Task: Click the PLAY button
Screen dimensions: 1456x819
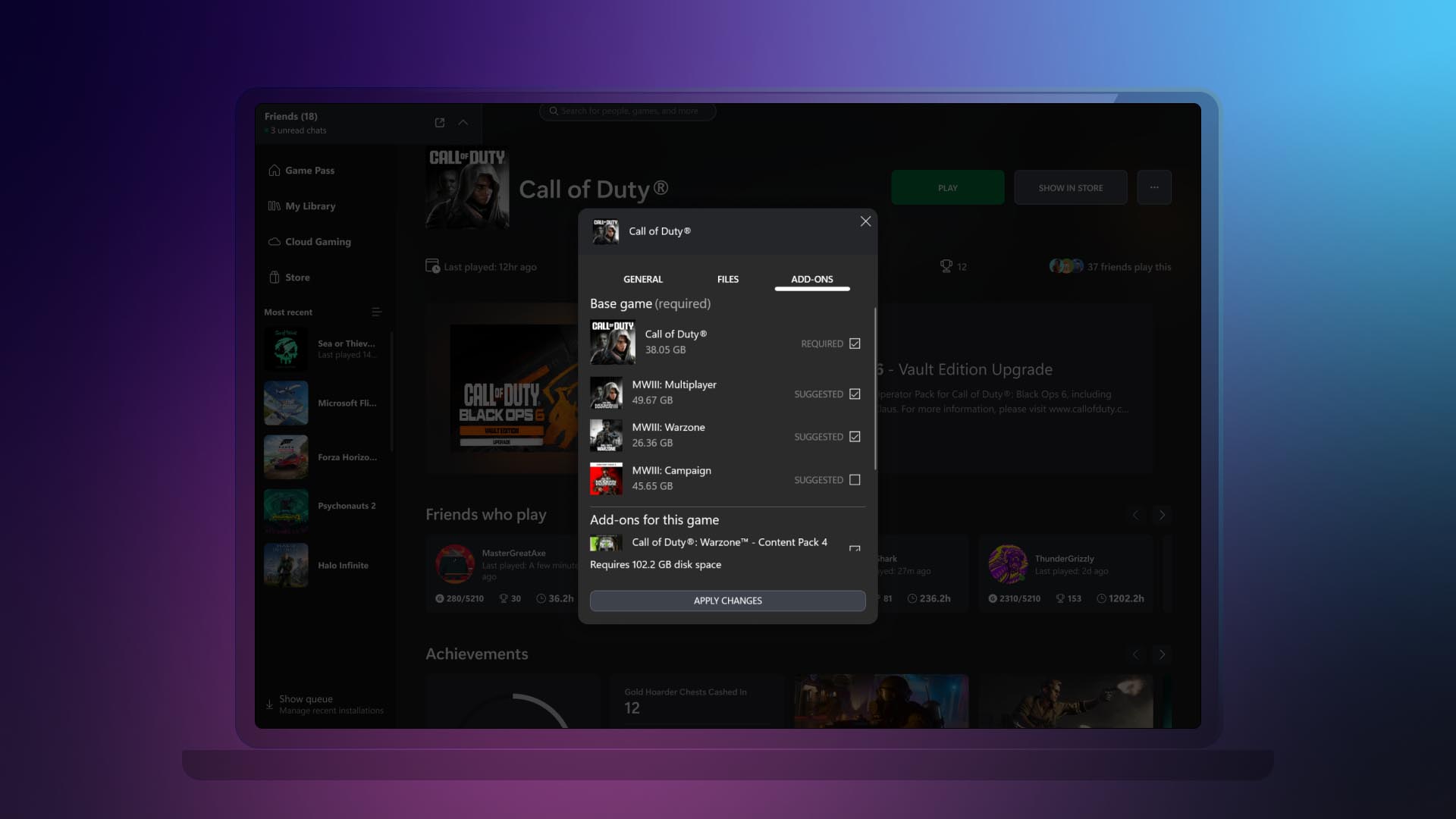Action: coord(947,187)
